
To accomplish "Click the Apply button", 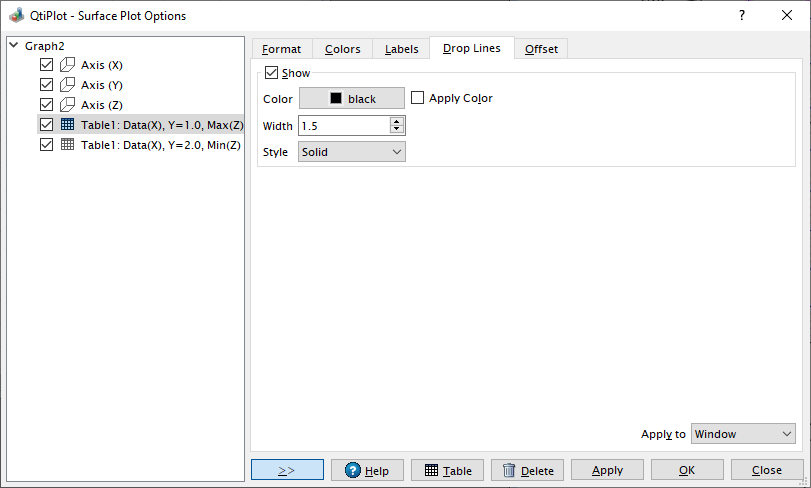I will [607, 470].
